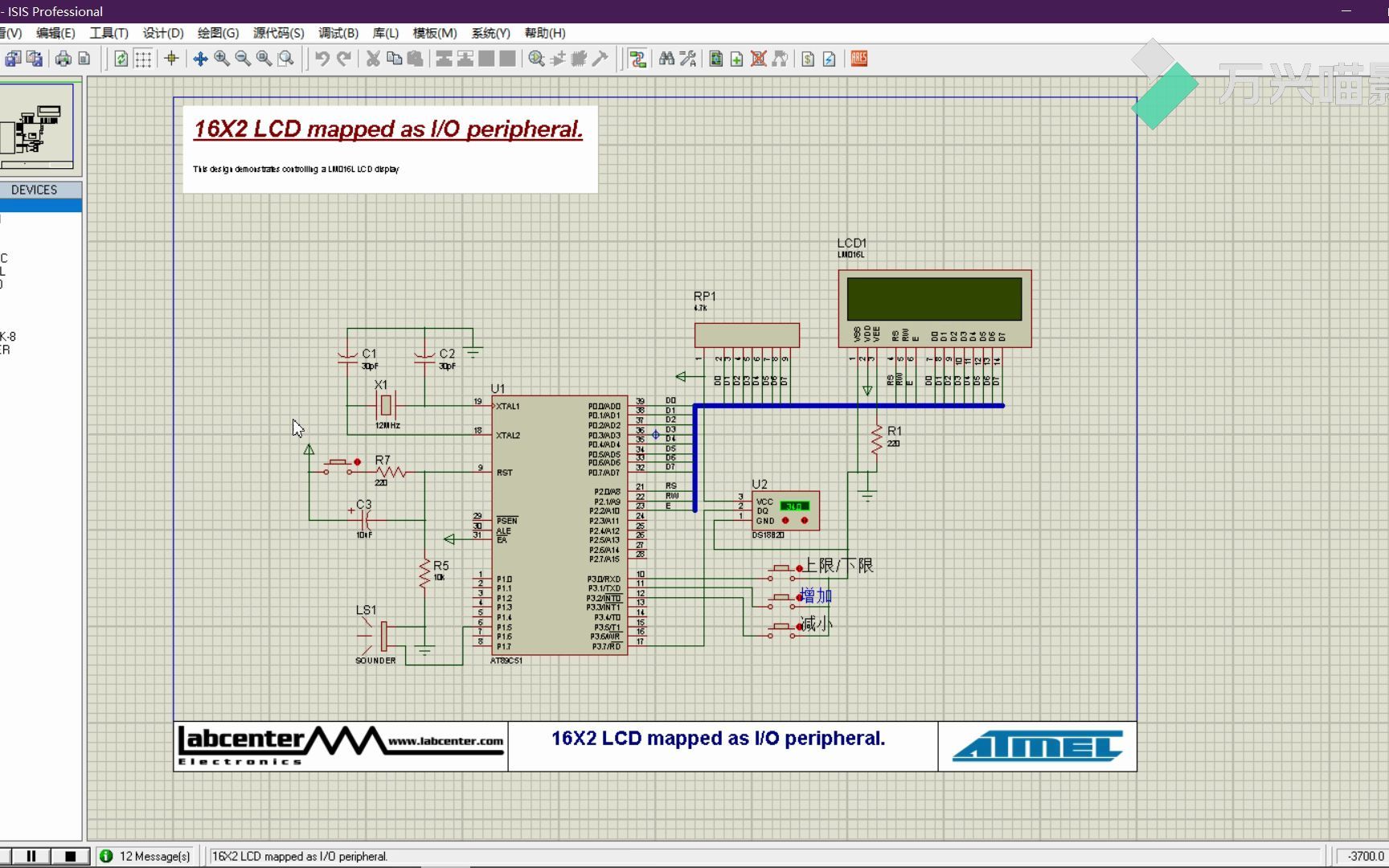Image resolution: width=1389 pixels, height=868 pixels.
Task: Click the reset push button near R7
Action: (341, 466)
